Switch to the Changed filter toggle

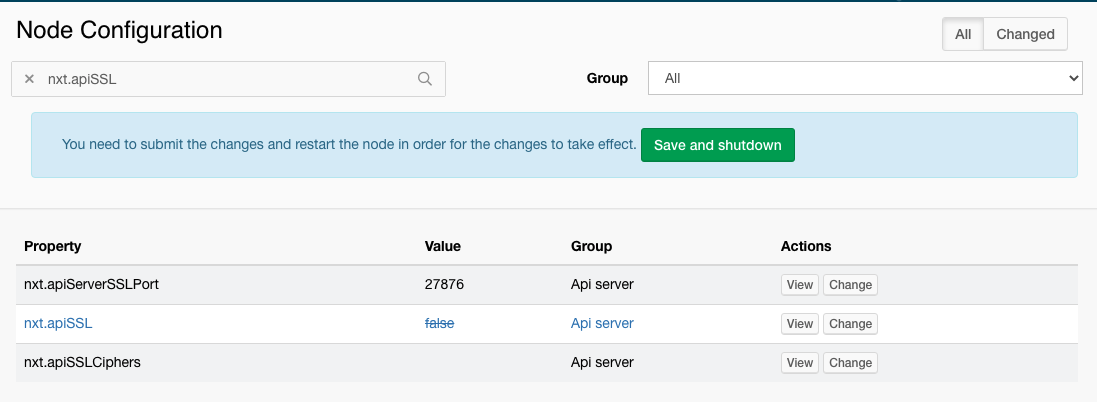[1025, 34]
